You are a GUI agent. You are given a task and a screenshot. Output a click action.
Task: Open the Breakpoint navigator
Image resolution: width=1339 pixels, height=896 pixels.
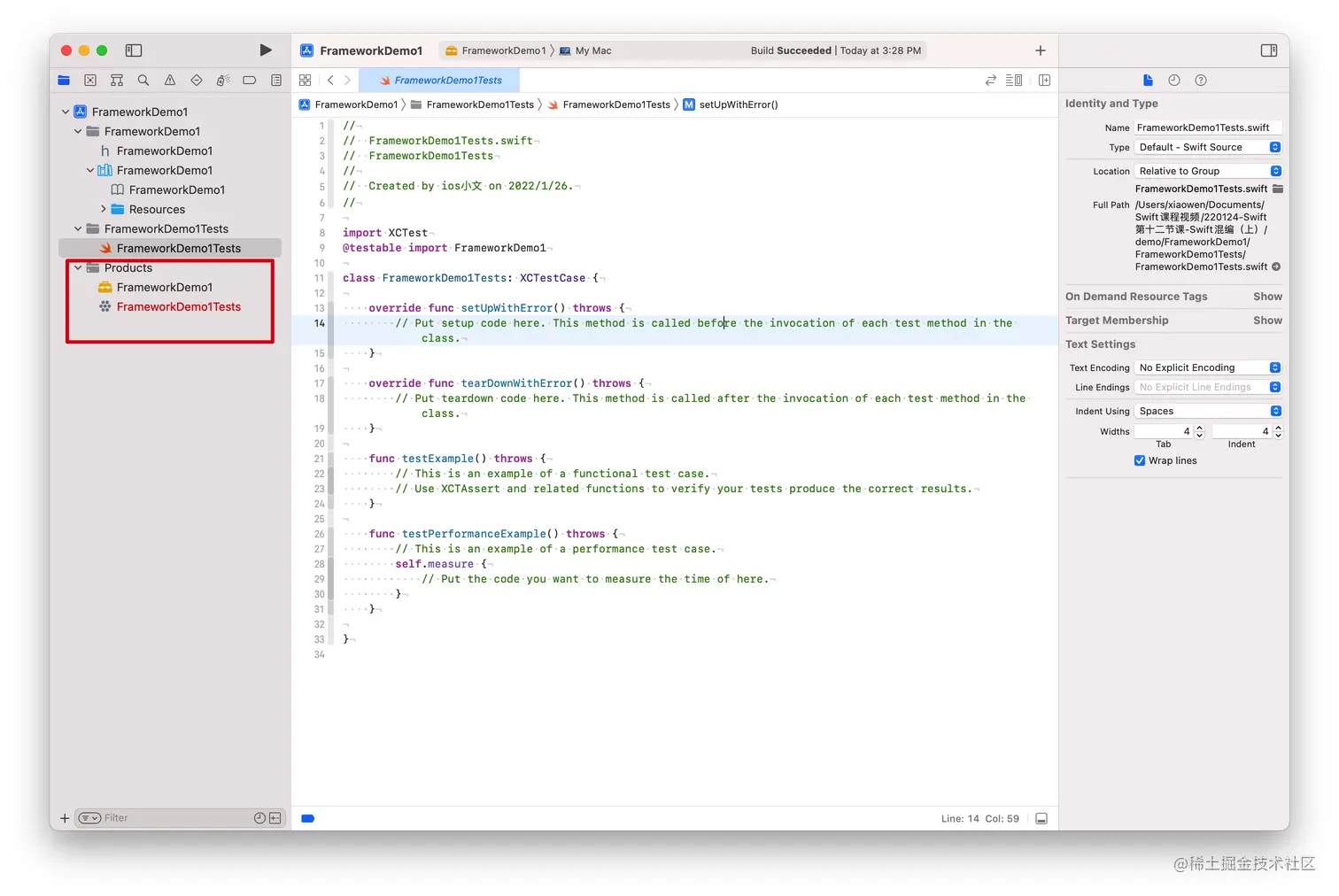[x=250, y=81]
